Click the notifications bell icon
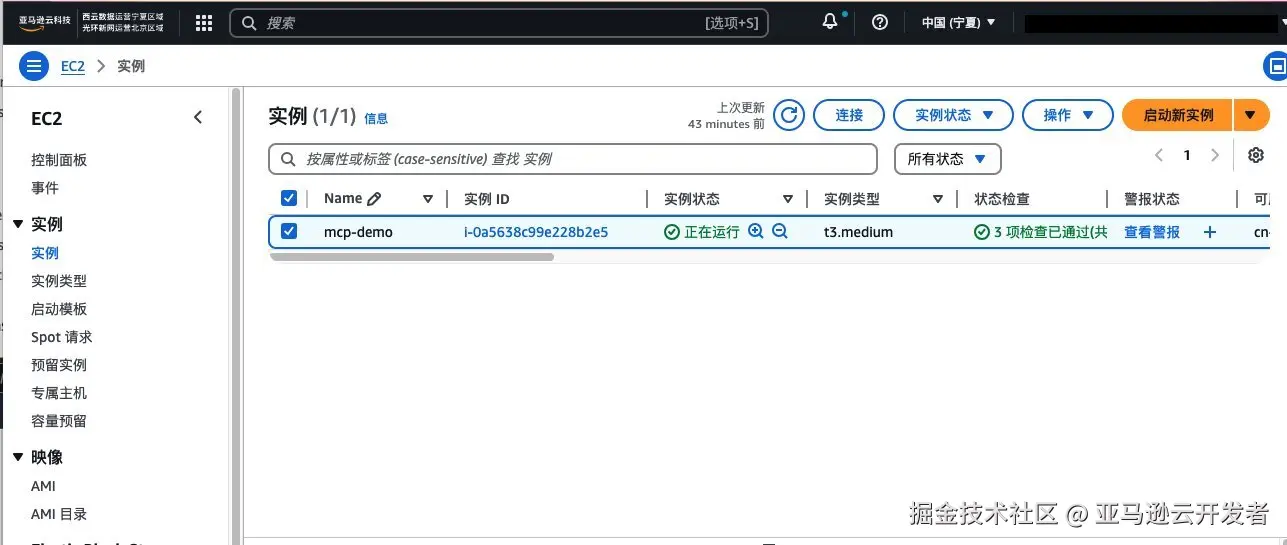 click(x=830, y=22)
